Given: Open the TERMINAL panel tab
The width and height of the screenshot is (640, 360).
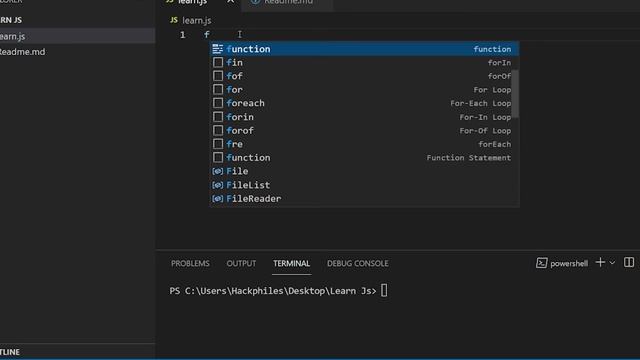Looking at the screenshot, I should coord(291,264).
